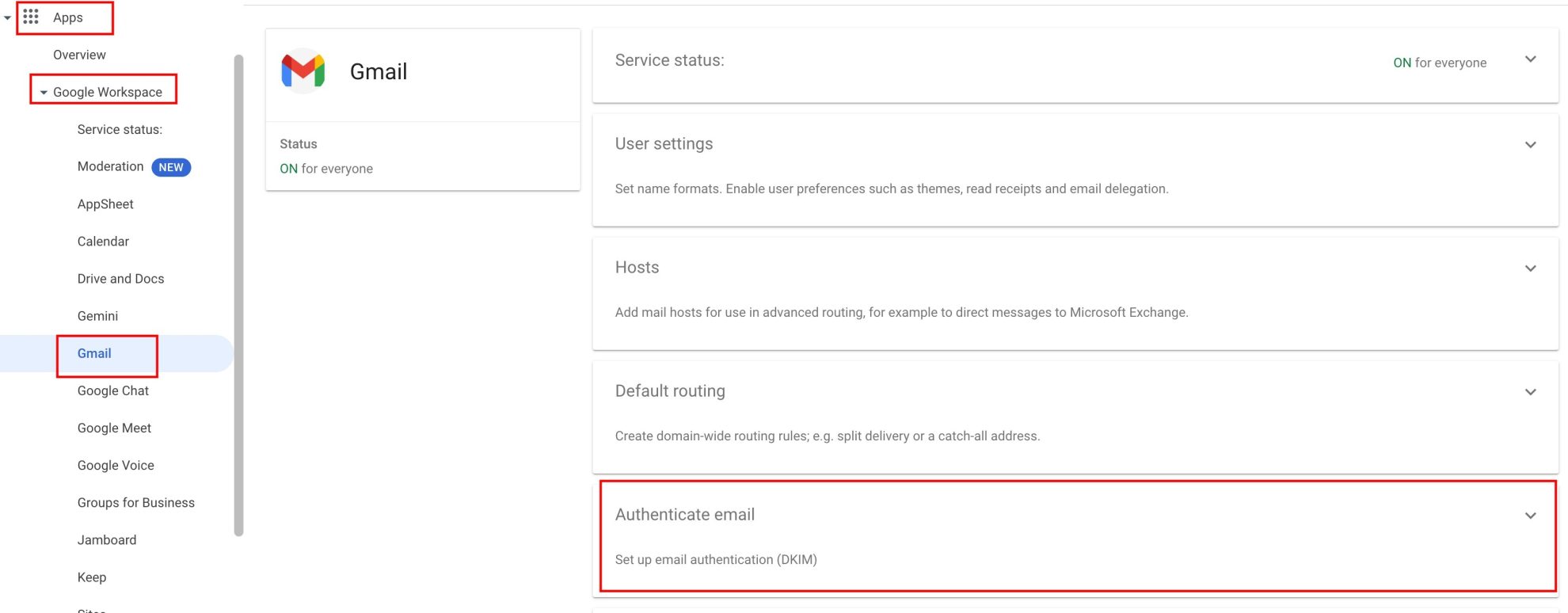Screen dimensions: 1568x613
Task: Click the User settings heading
Action: [x=664, y=143]
